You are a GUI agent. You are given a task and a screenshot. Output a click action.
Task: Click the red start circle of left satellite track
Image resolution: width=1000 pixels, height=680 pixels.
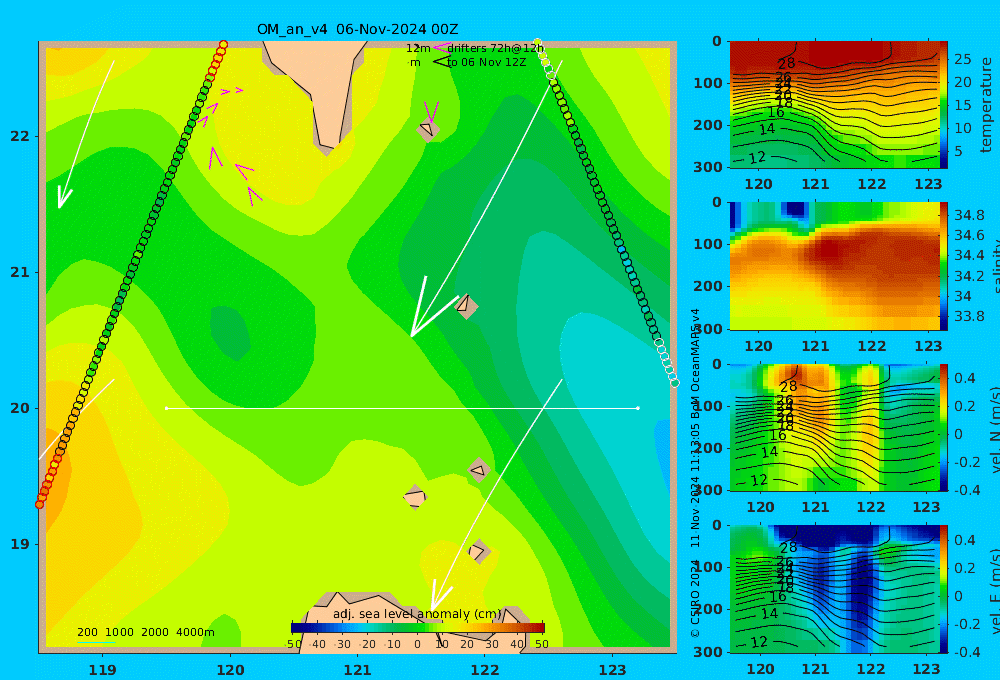pyautogui.click(x=40, y=505)
